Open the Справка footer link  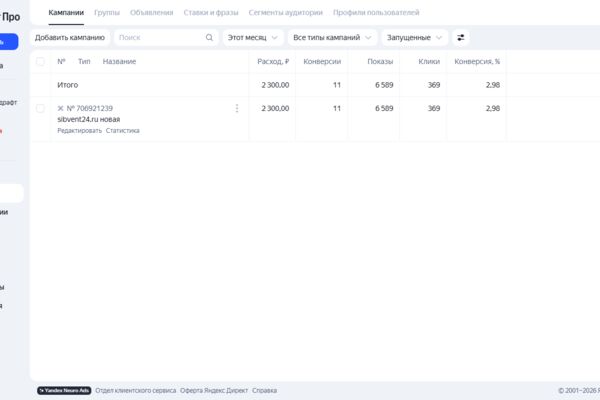click(x=264, y=390)
